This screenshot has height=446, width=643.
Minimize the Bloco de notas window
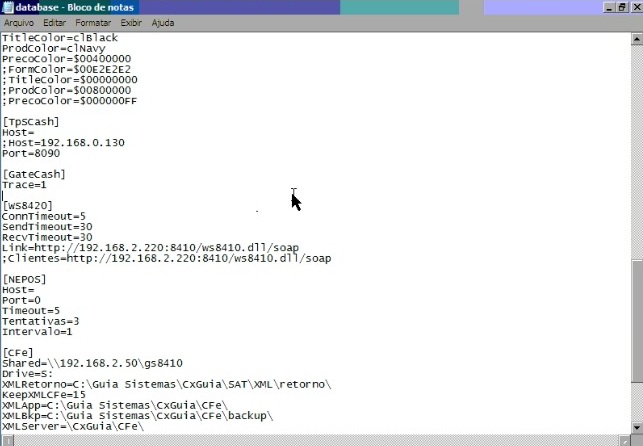pyautogui.click(x=607, y=7)
